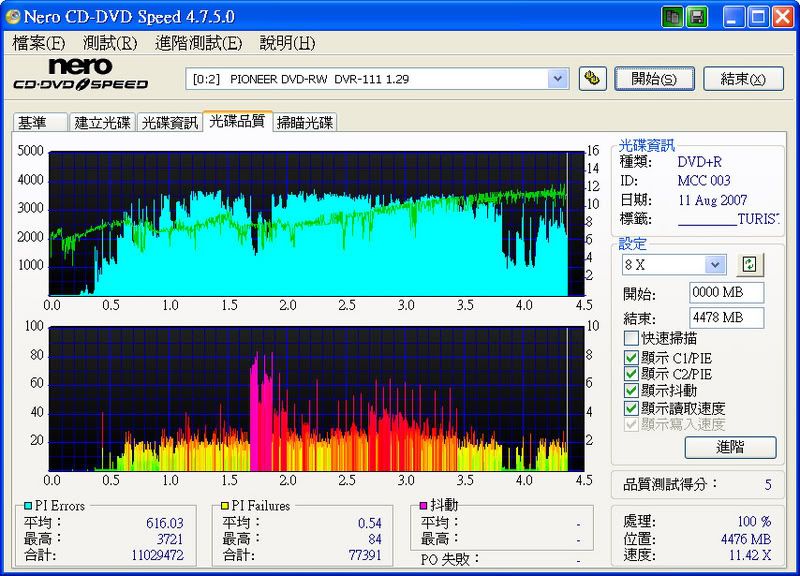
Task: Click the cyan PI Errors legend swatch
Action: [x=28, y=506]
